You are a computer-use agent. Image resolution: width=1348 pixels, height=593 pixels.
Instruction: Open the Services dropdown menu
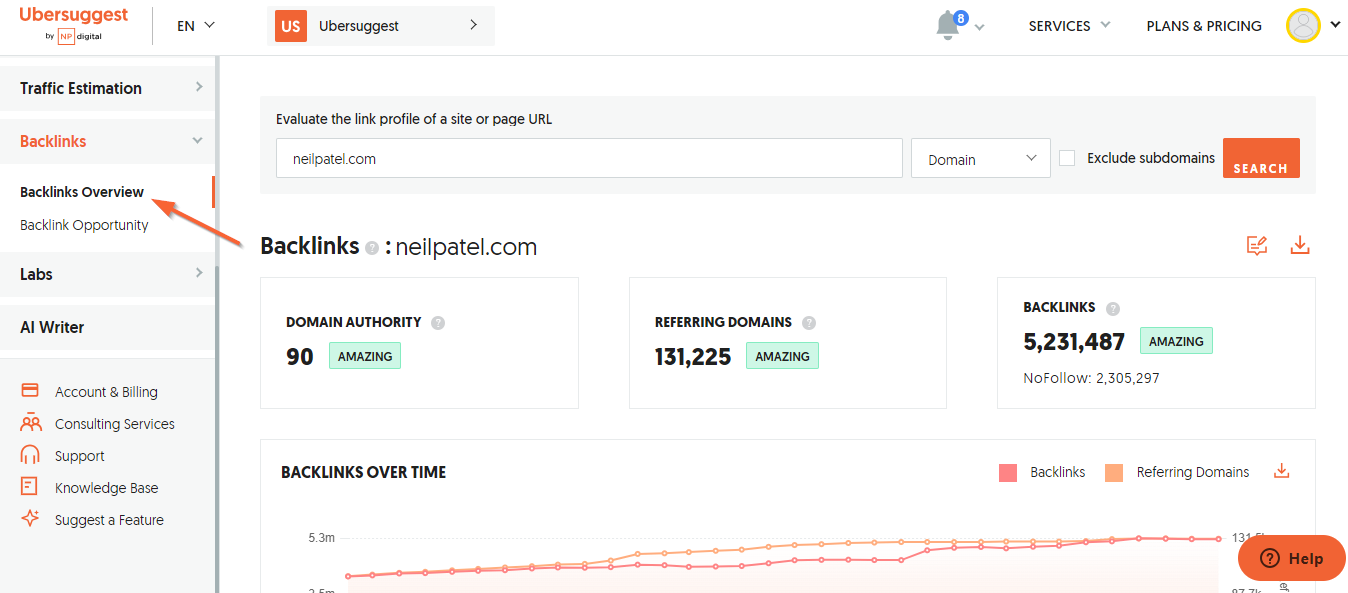pos(1069,26)
